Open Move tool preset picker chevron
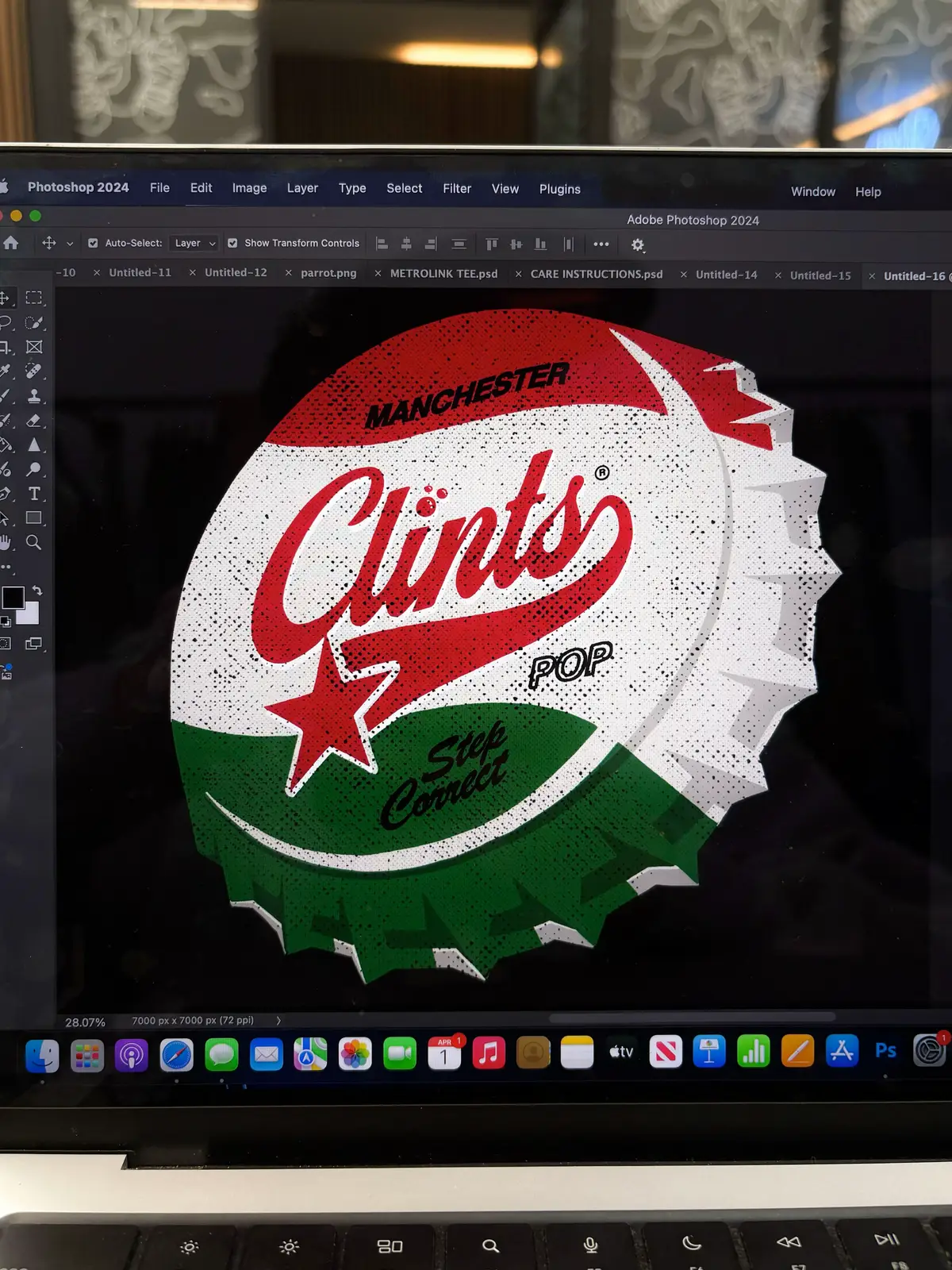 click(x=70, y=244)
